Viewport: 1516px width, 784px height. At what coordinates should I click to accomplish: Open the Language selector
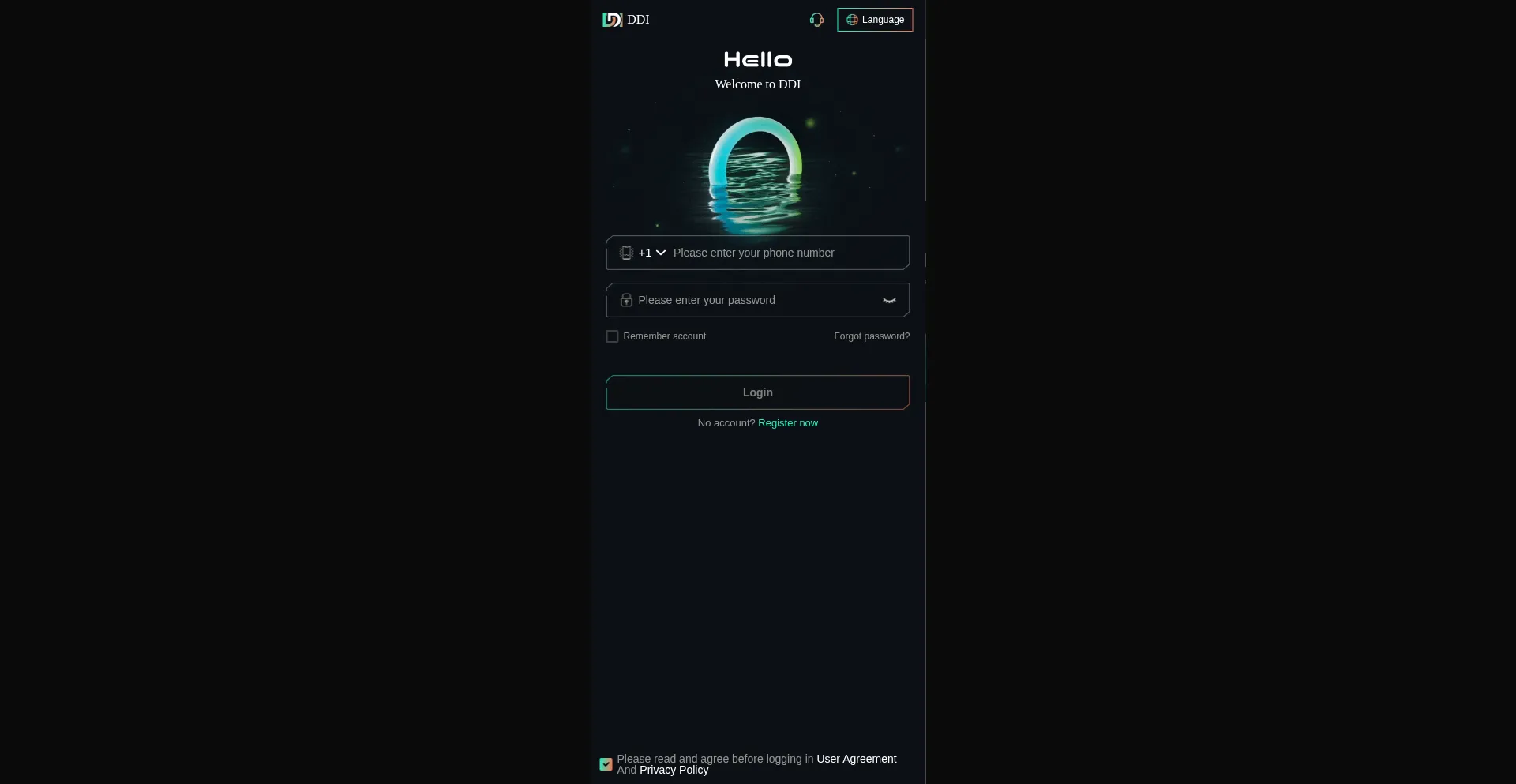875,20
